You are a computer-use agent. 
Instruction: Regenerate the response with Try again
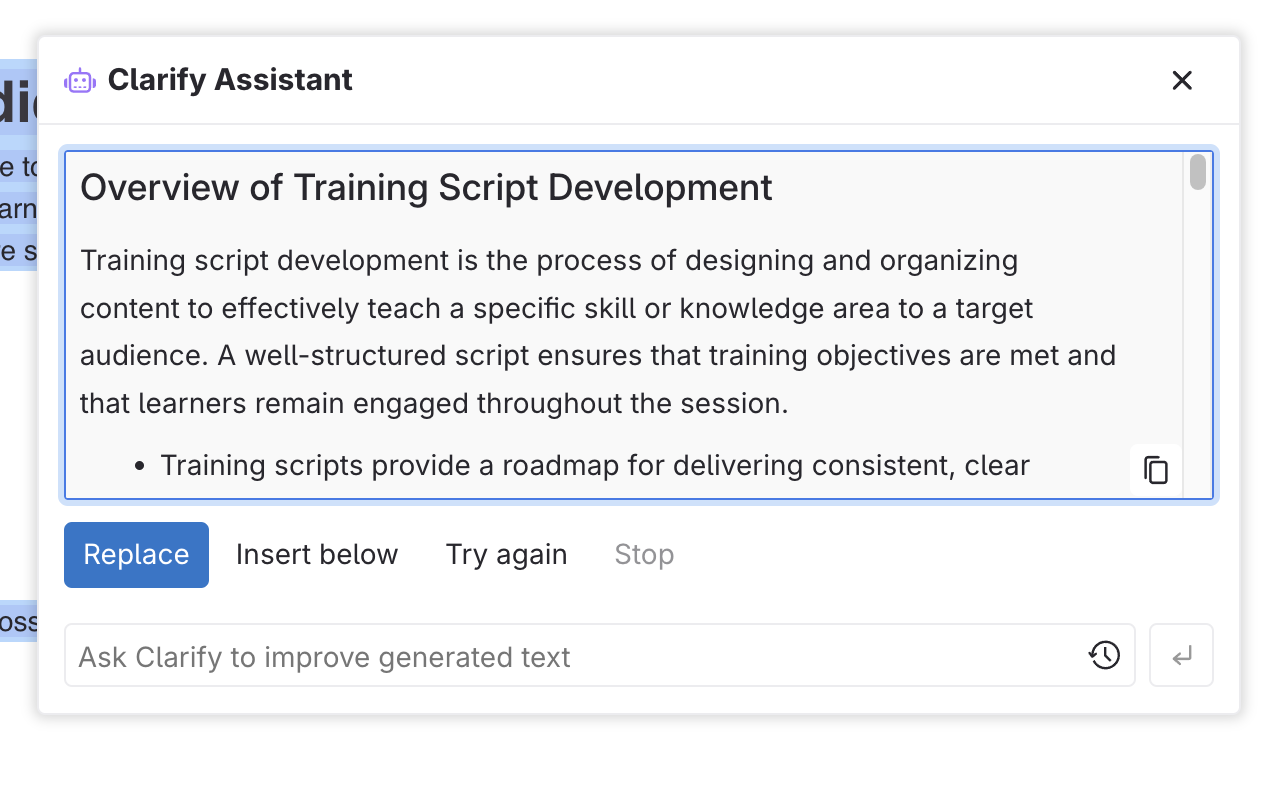[x=506, y=554]
